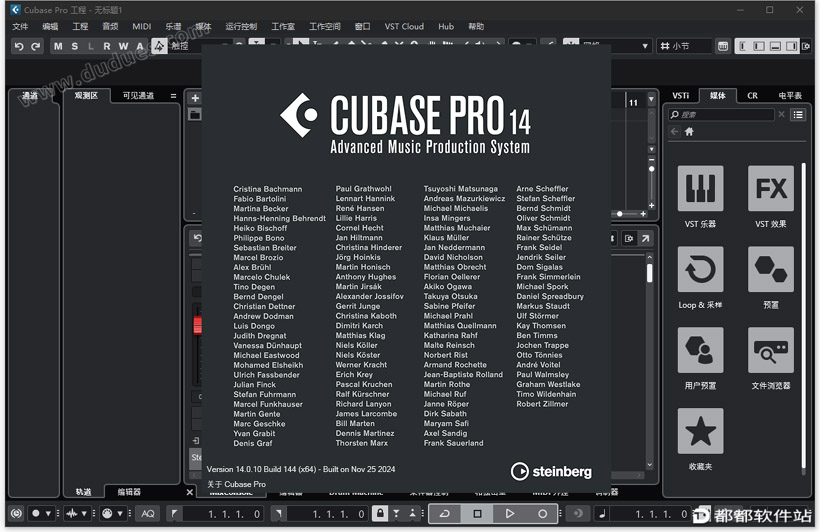Open the 触控 automation mode dropdown
Image resolution: width=820 pixels, height=532 pixels.
(x=187, y=46)
